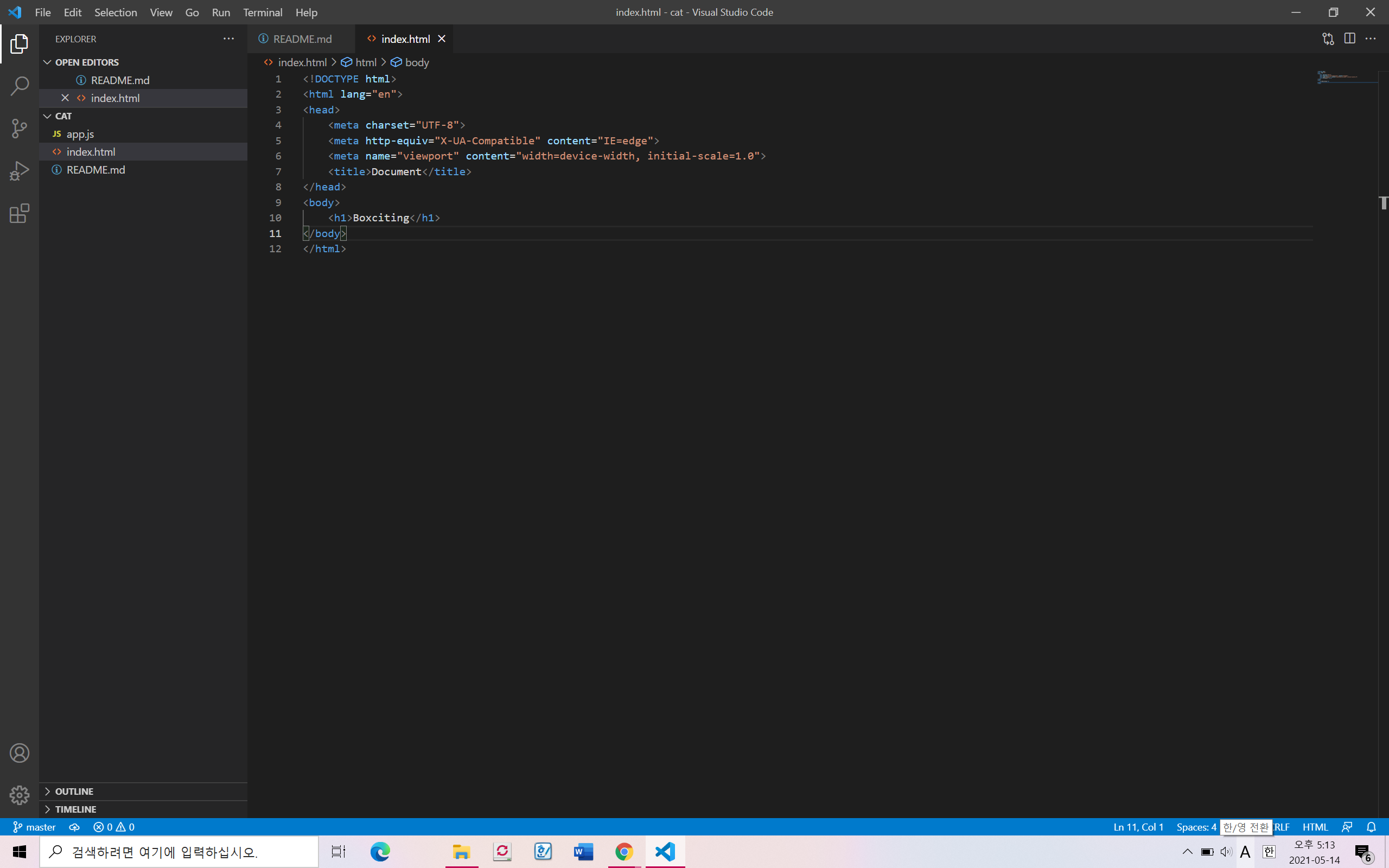
Task: Open the Extensions view
Action: [x=20, y=214]
